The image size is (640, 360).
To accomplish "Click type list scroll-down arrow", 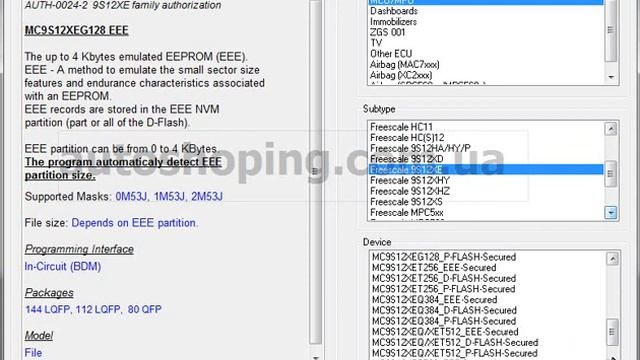I will click(611, 77).
